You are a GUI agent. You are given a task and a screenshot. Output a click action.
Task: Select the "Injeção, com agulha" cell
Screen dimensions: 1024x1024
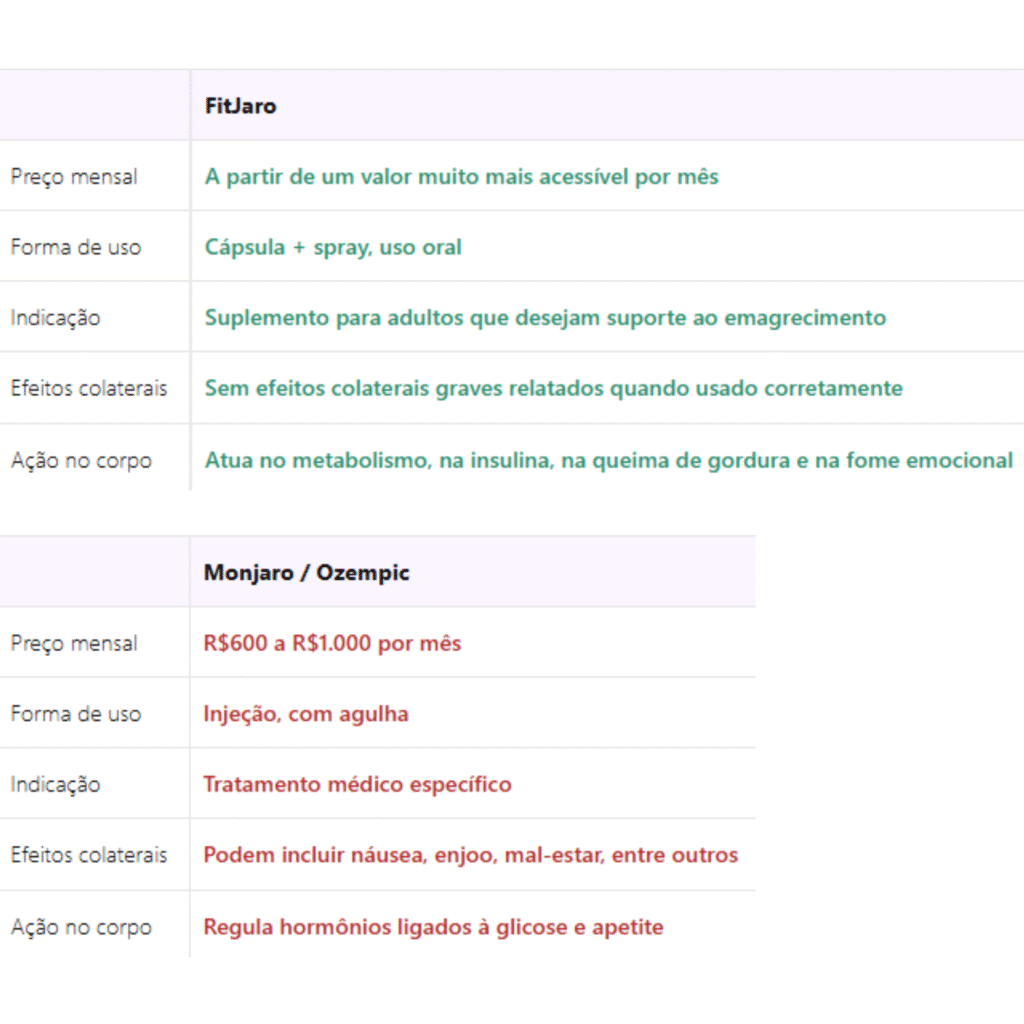(x=305, y=714)
